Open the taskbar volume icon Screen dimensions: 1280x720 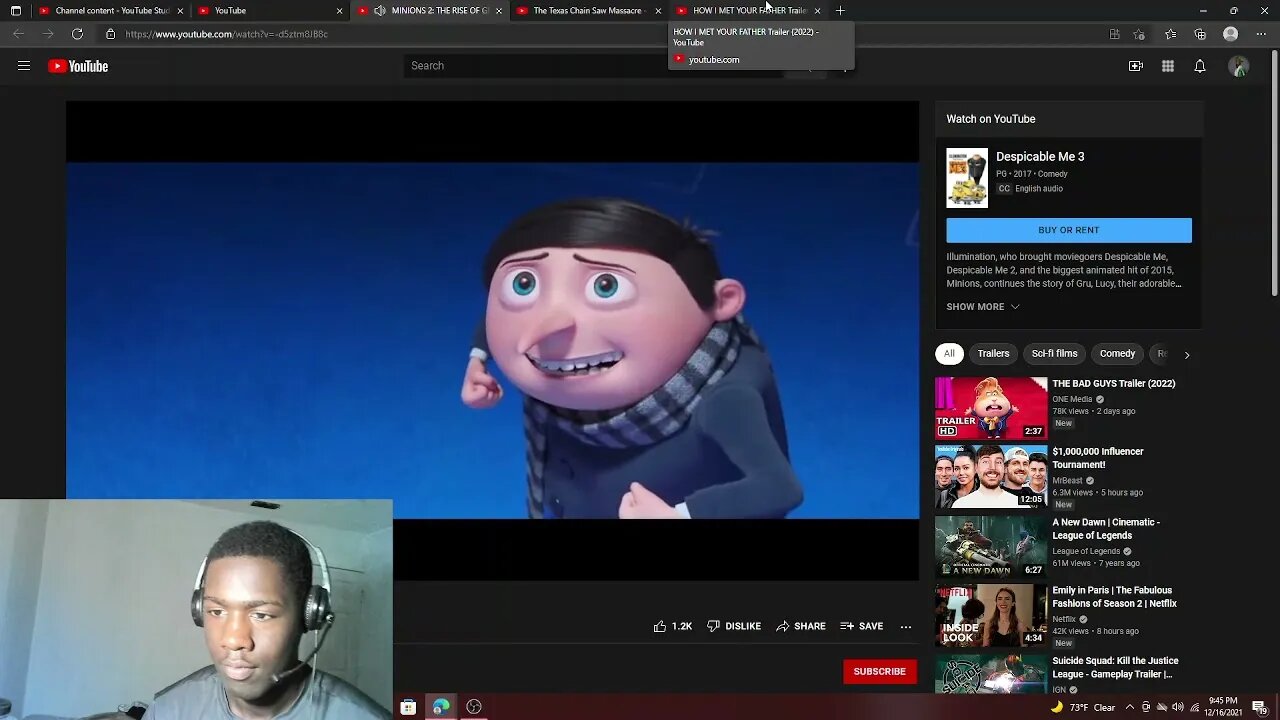click(1177, 707)
